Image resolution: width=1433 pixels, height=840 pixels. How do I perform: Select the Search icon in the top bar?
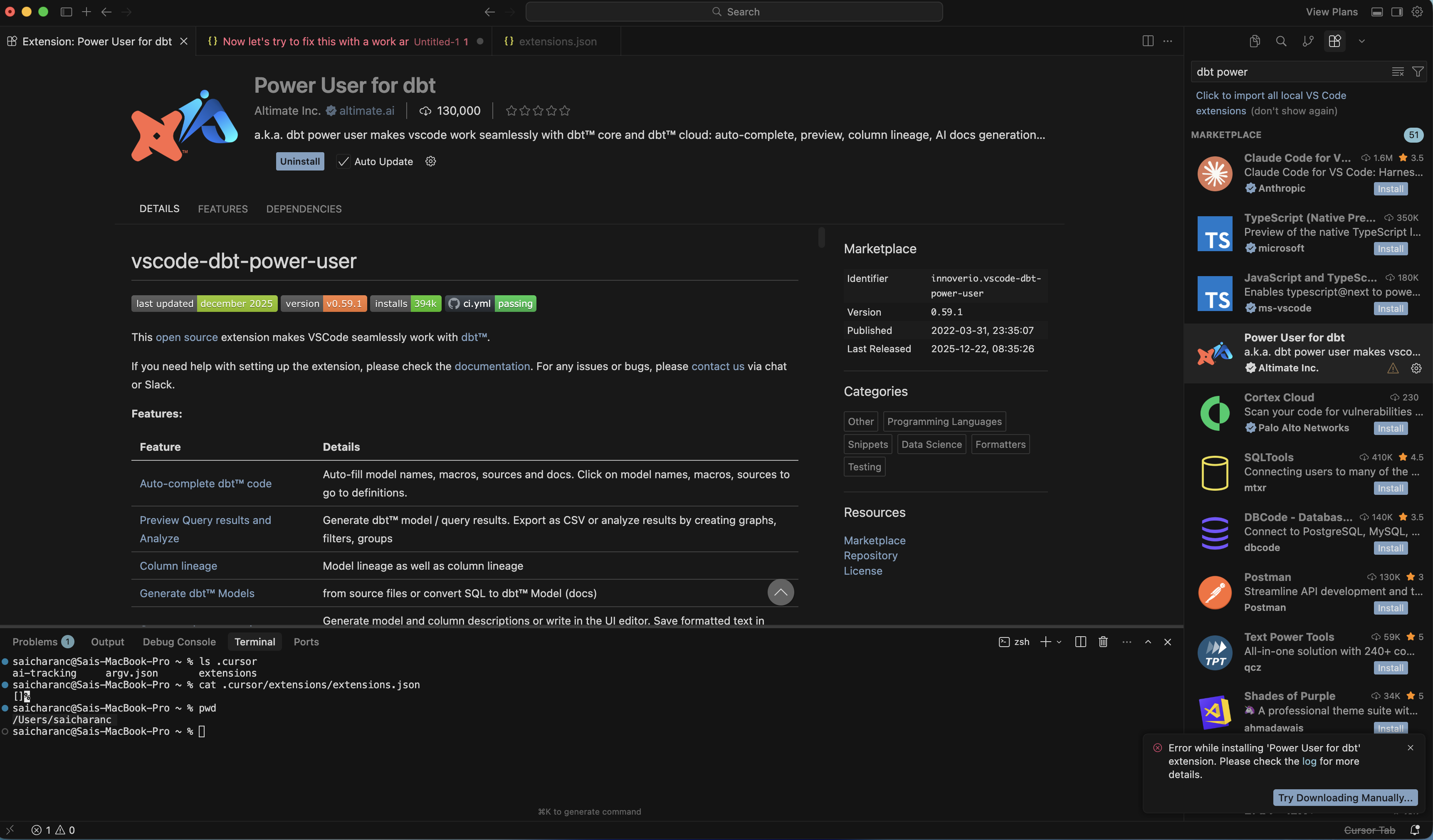click(1281, 41)
